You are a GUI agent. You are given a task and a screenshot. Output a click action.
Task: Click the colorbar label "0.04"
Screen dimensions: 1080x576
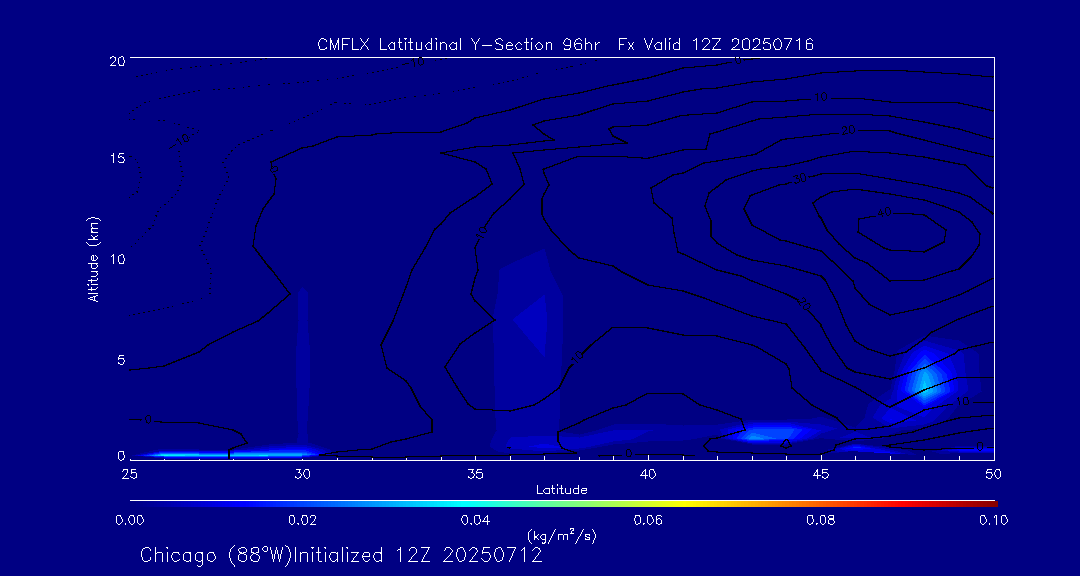click(x=475, y=520)
